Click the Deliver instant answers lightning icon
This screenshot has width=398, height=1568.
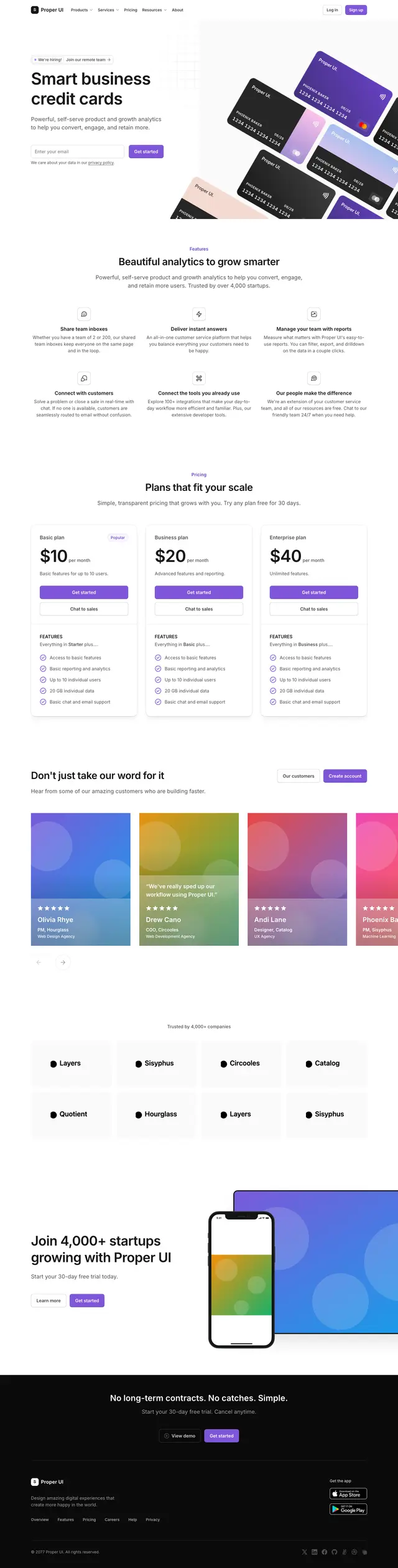(x=199, y=314)
